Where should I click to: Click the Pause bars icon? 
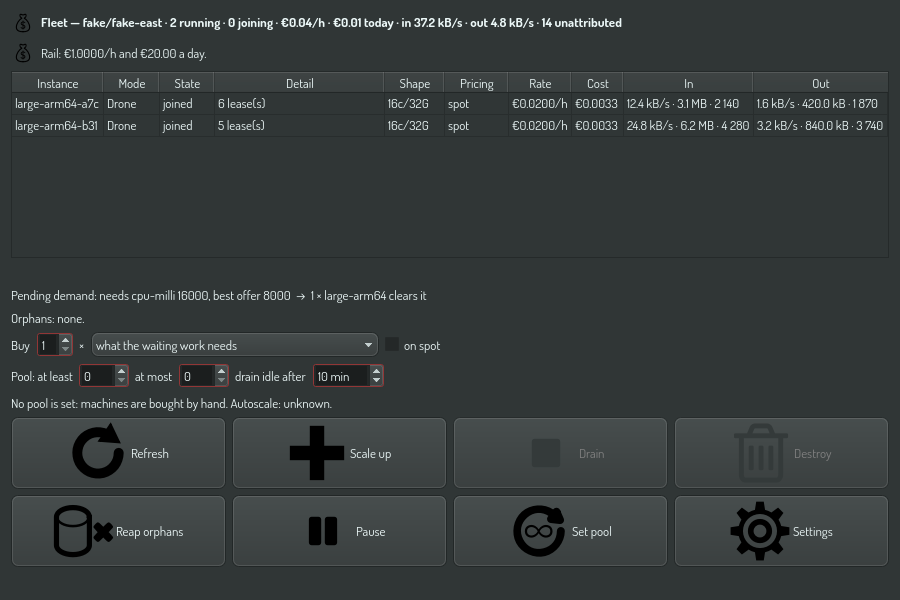(323, 531)
